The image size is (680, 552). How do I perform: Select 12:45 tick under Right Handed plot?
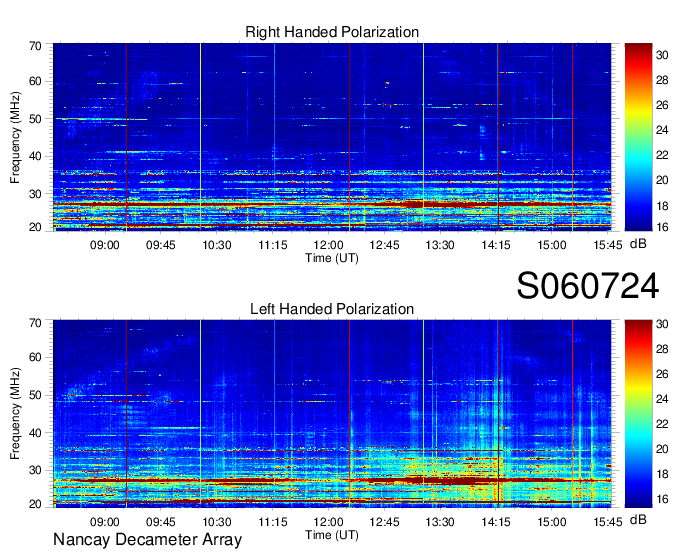[x=384, y=245]
